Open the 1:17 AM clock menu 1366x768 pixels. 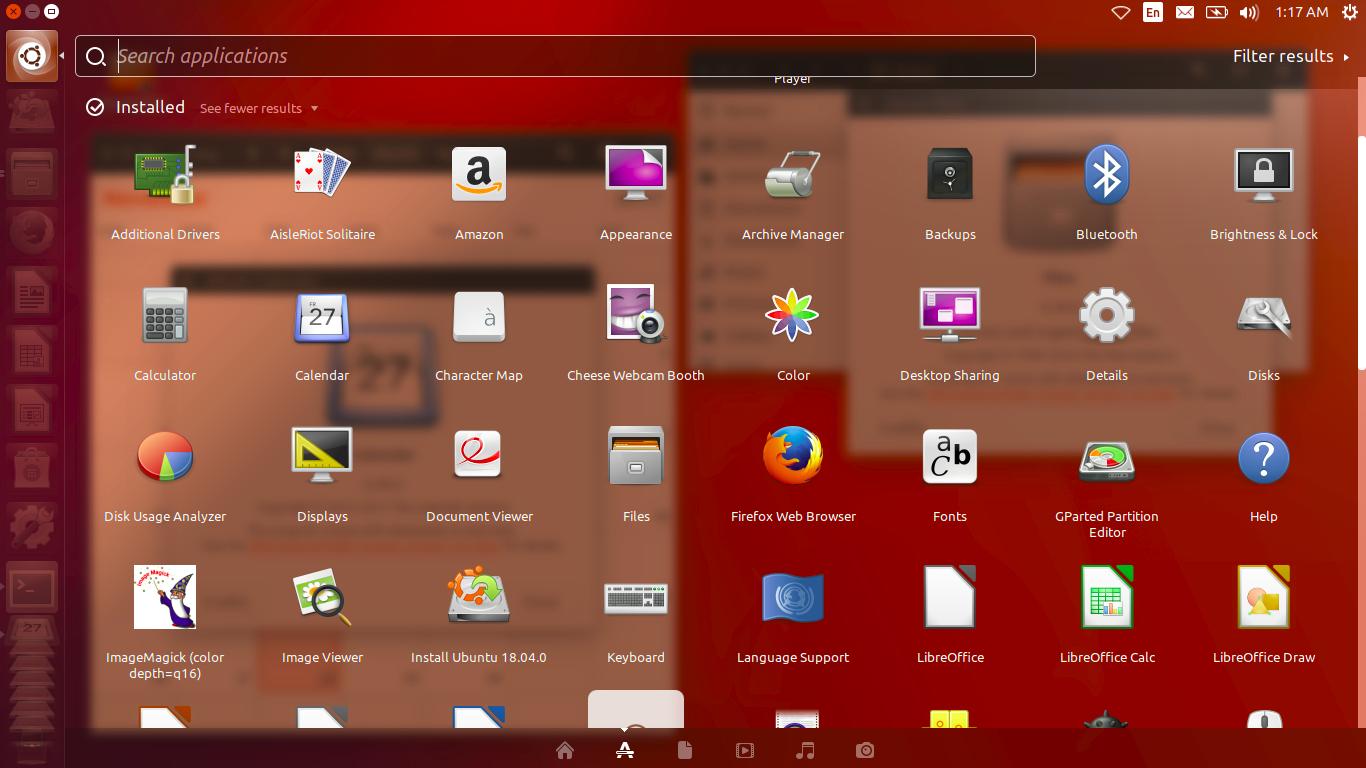point(1302,12)
